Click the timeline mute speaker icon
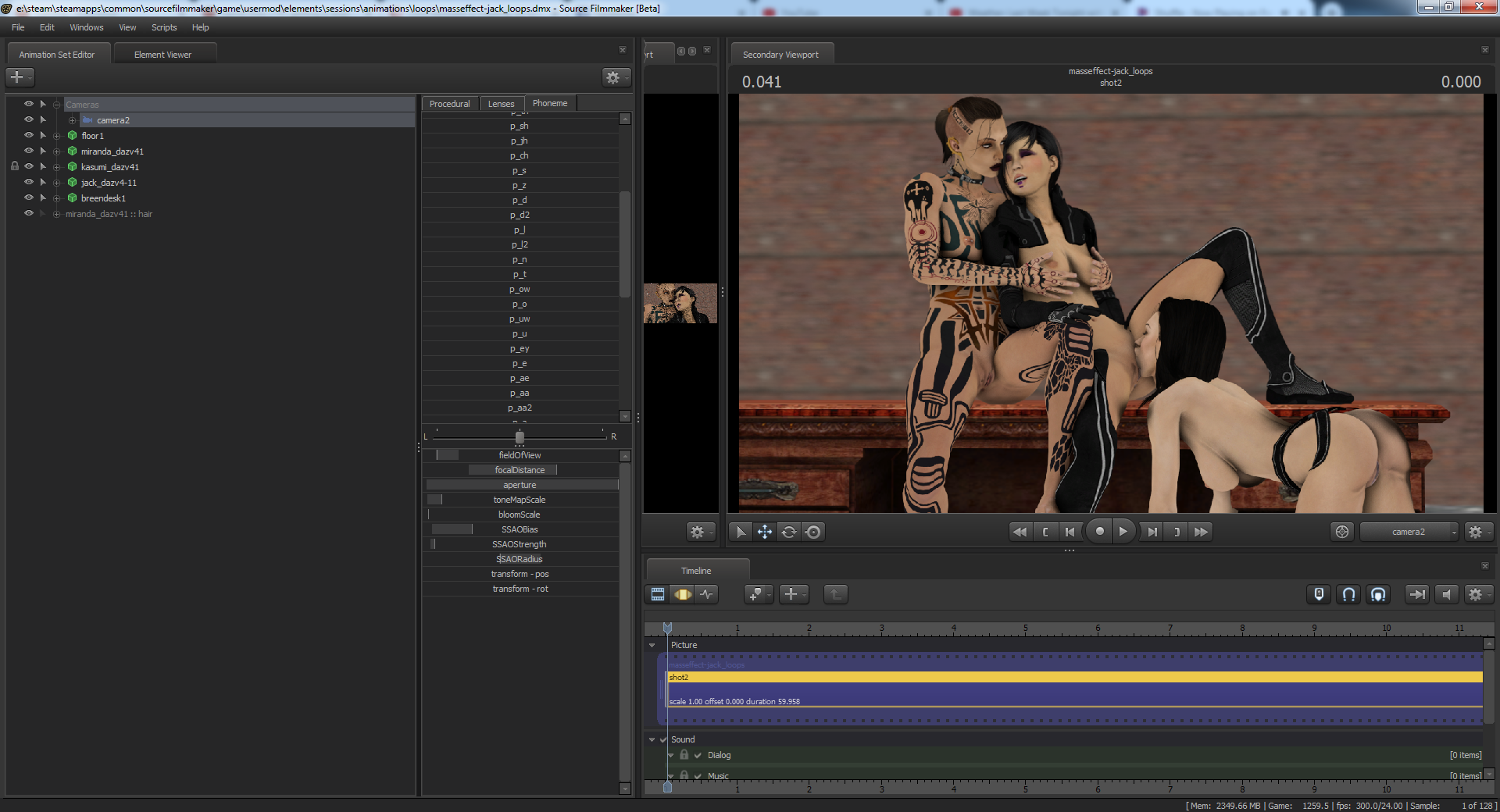 [1447, 594]
